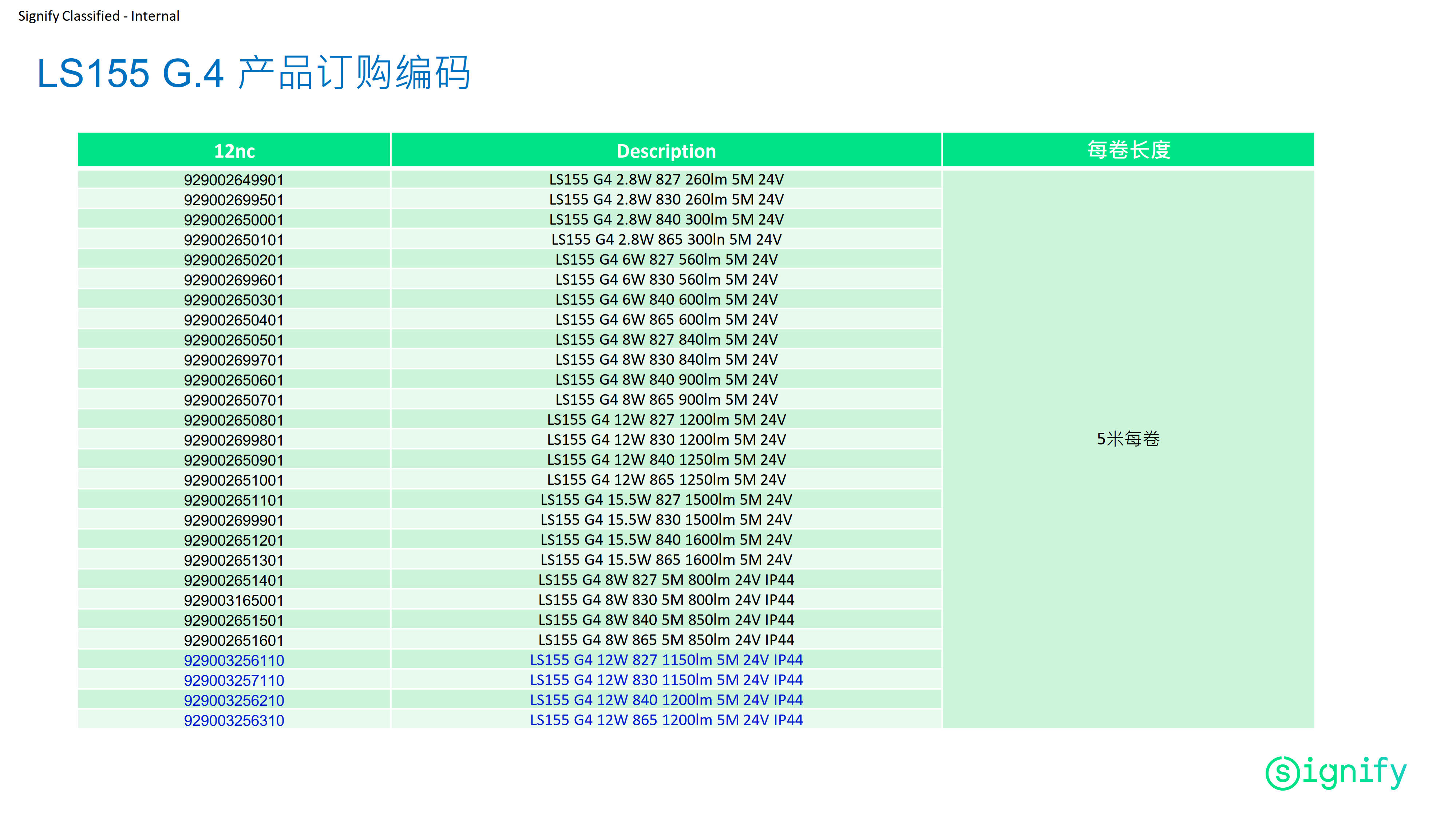Select 'LS155 G4 8W 830 840lm 5M 24V'

click(666, 360)
